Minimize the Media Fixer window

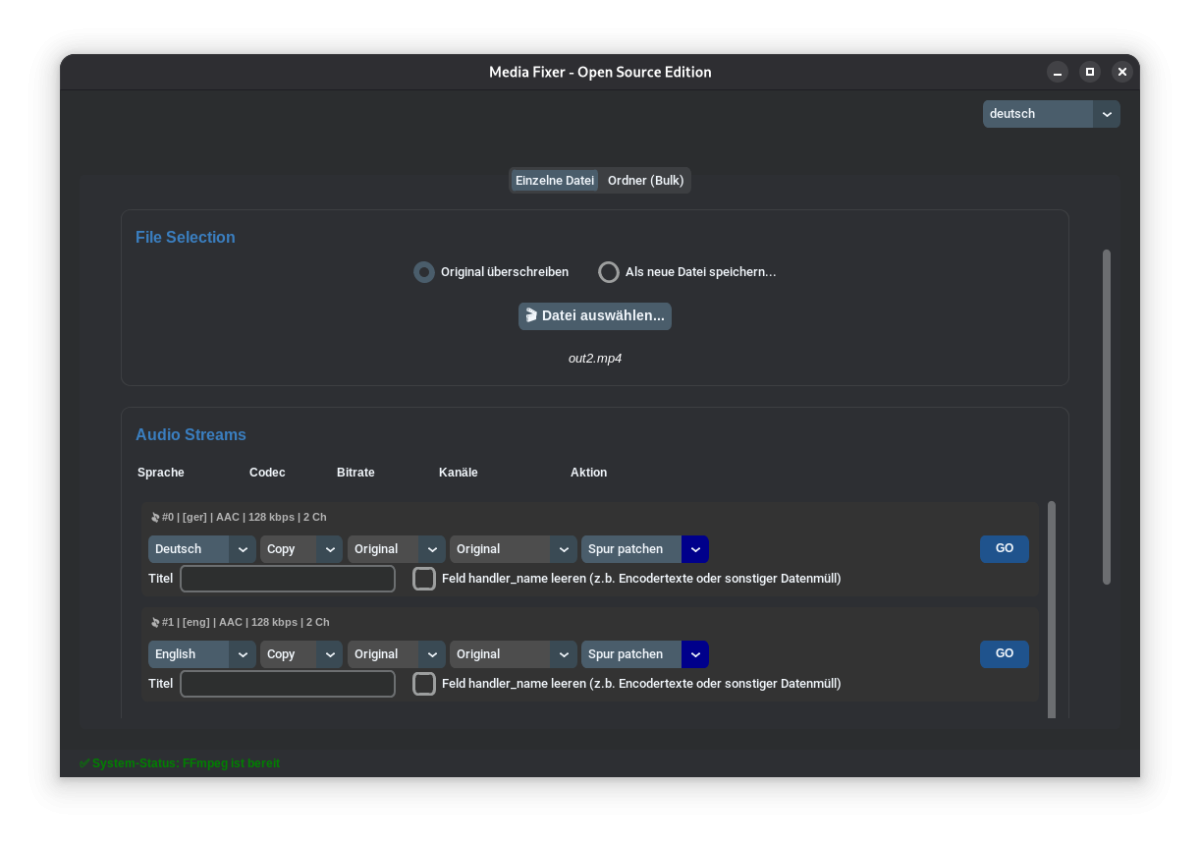1057,72
